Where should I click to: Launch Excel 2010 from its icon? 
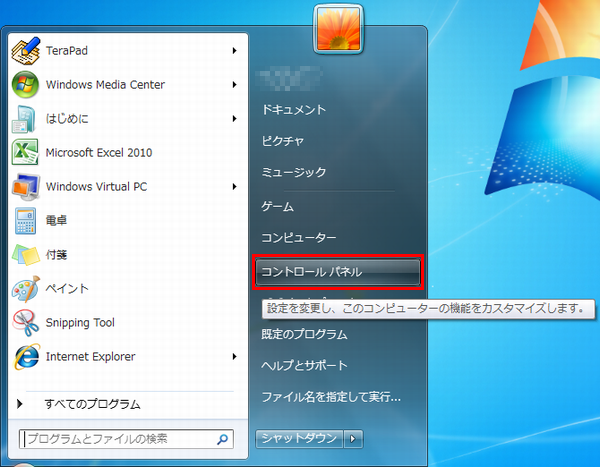tap(25, 152)
